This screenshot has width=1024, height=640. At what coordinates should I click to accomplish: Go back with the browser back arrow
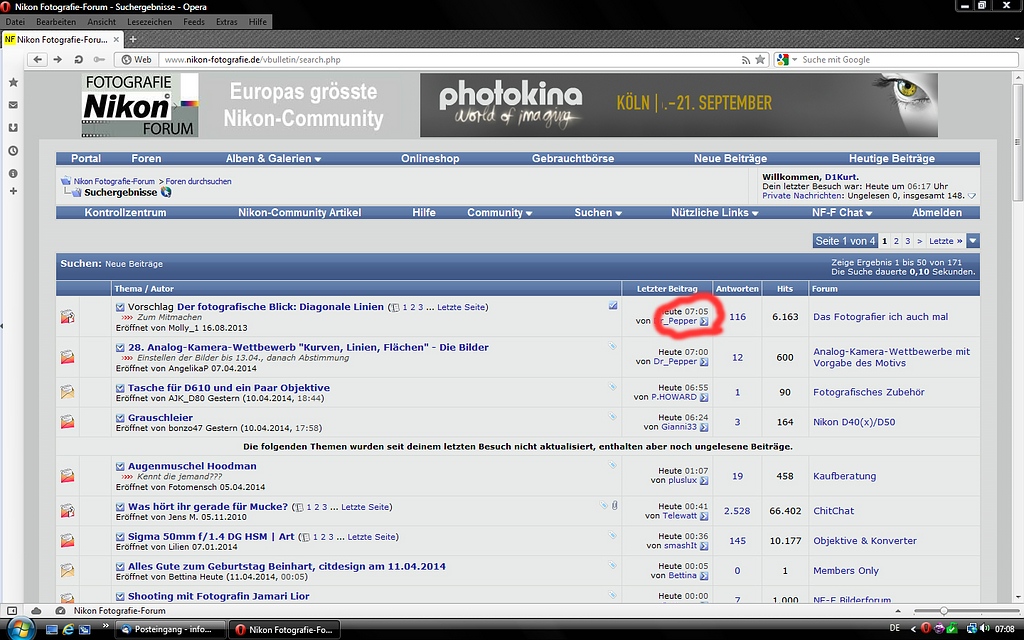click(38, 59)
